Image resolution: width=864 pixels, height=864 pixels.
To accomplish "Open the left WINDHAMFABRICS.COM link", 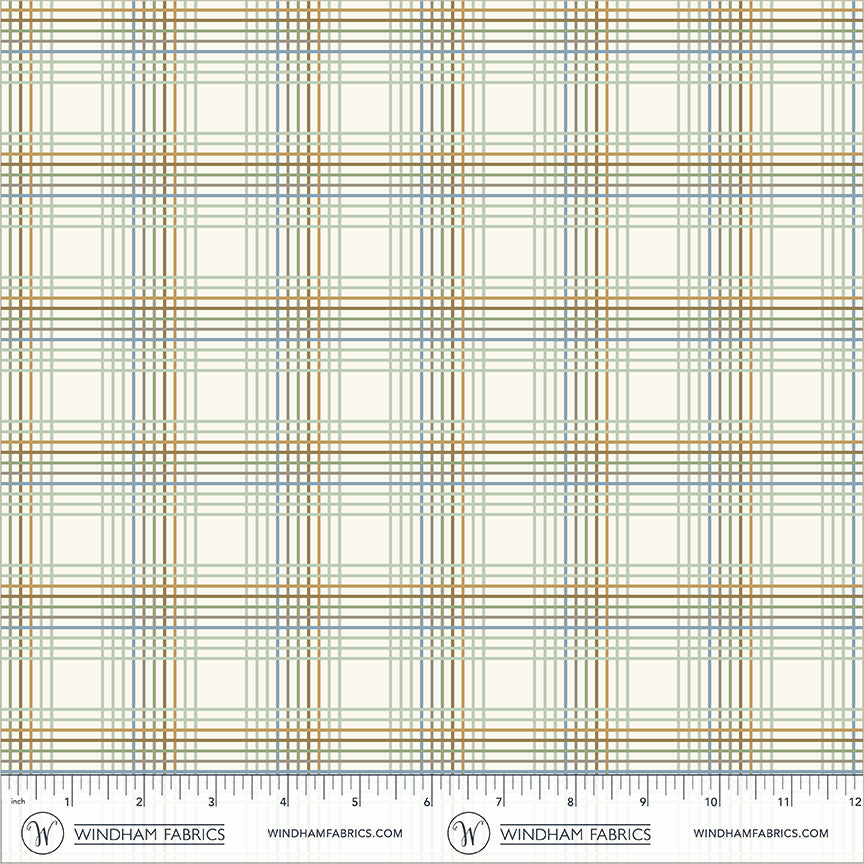I will point(335,833).
